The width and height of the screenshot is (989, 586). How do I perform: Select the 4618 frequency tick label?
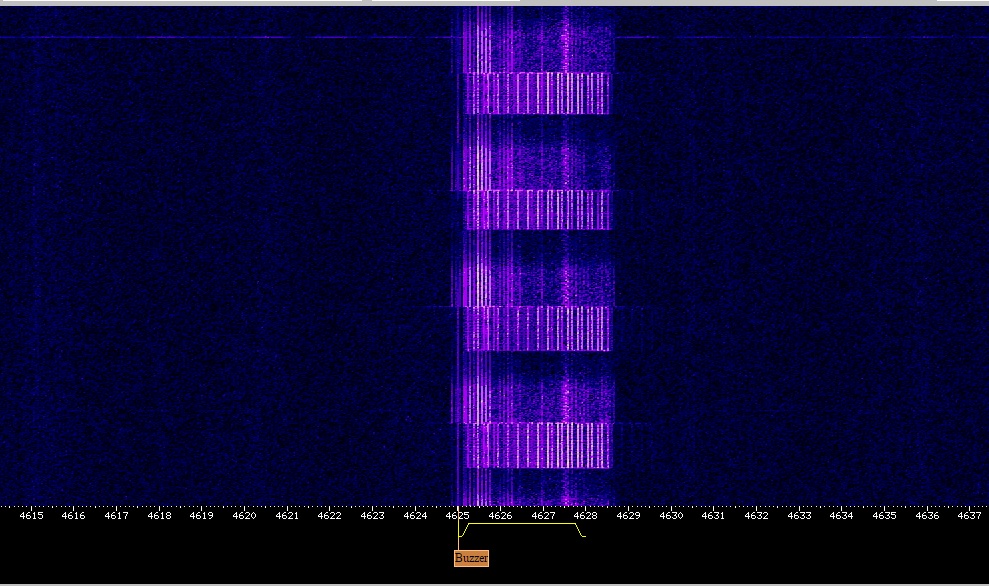click(159, 516)
